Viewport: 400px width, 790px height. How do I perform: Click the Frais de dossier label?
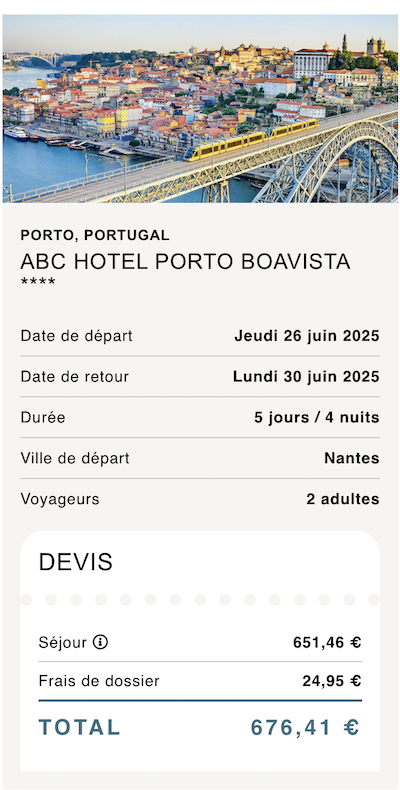(x=99, y=681)
